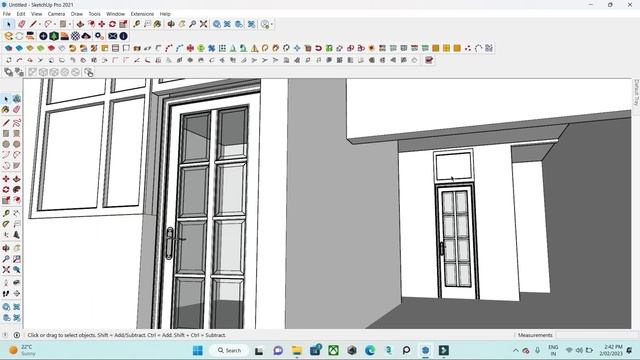Image resolution: width=640 pixels, height=360 pixels.
Task: Click the red extension icon at end of fourth toolbar row
Action: click(x=429, y=60)
